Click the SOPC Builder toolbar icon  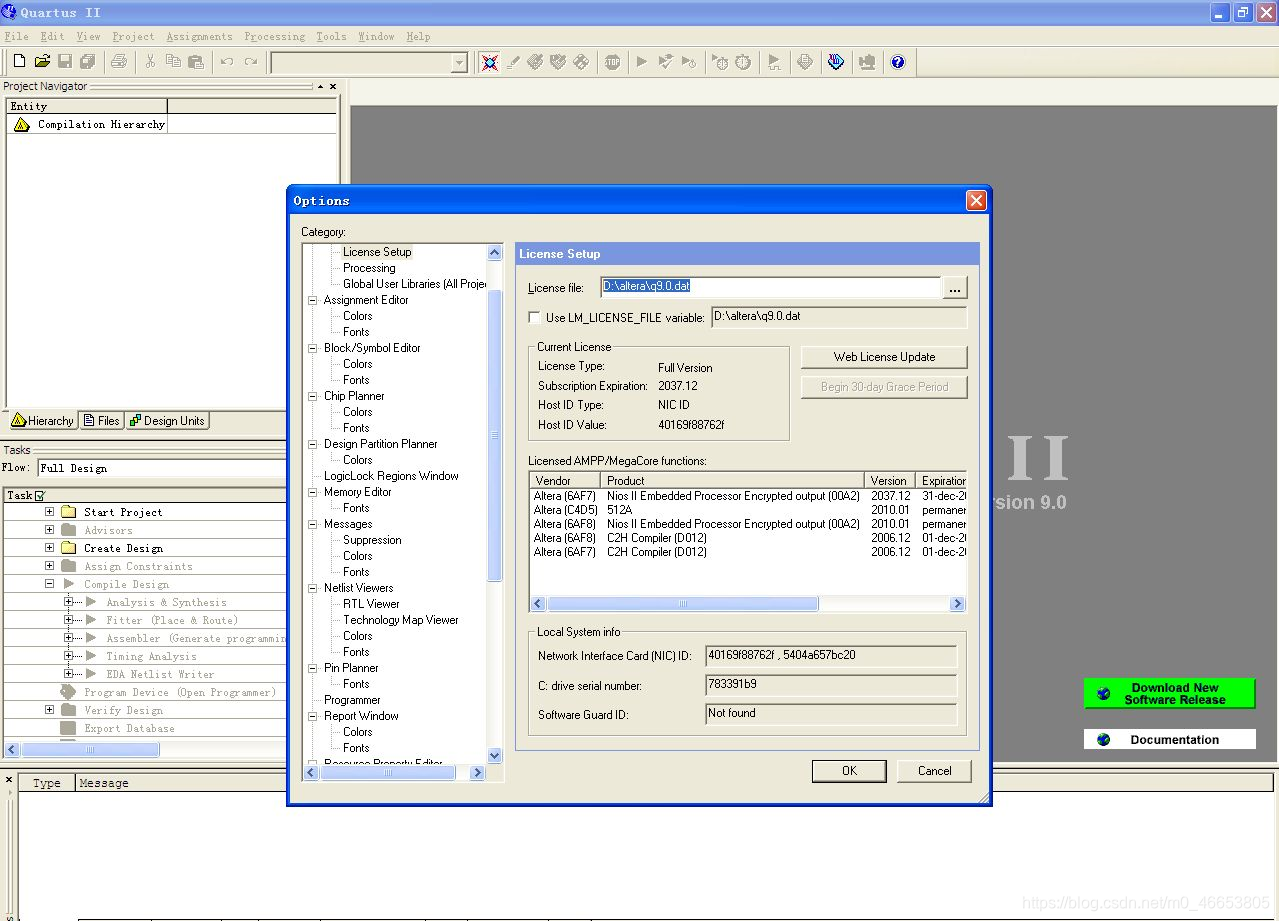coord(867,62)
